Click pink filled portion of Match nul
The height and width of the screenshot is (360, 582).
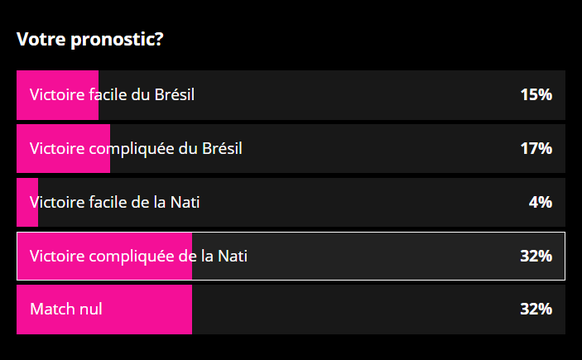[x=104, y=310]
